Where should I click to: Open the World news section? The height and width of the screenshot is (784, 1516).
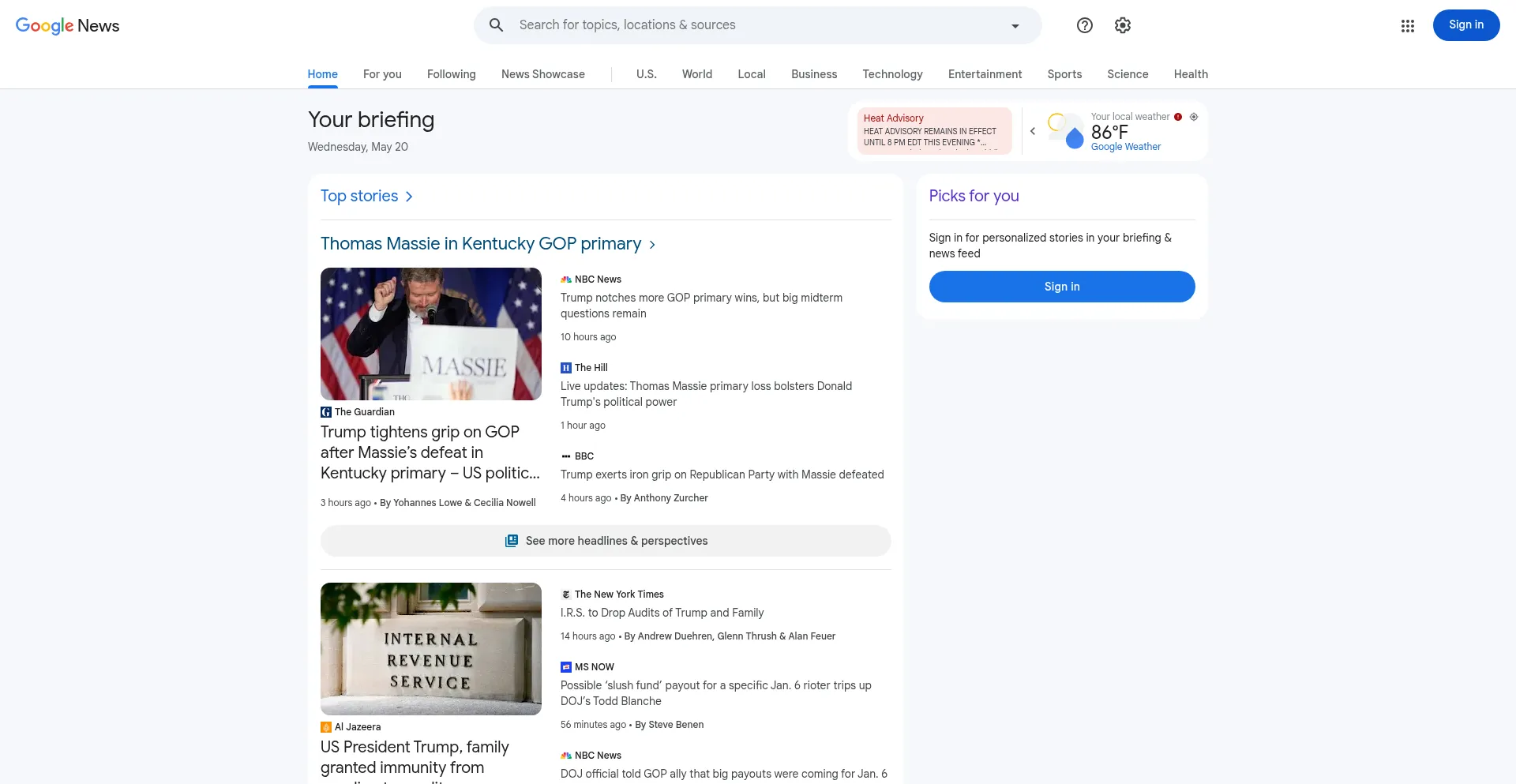point(697,74)
